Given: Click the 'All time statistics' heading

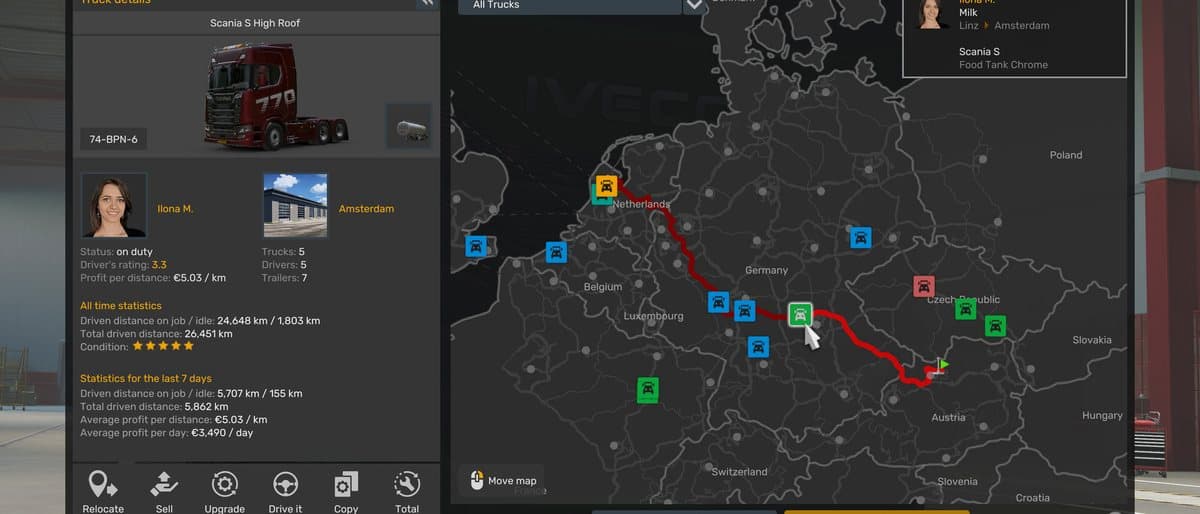Looking at the screenshot, I should click(121, 306).
